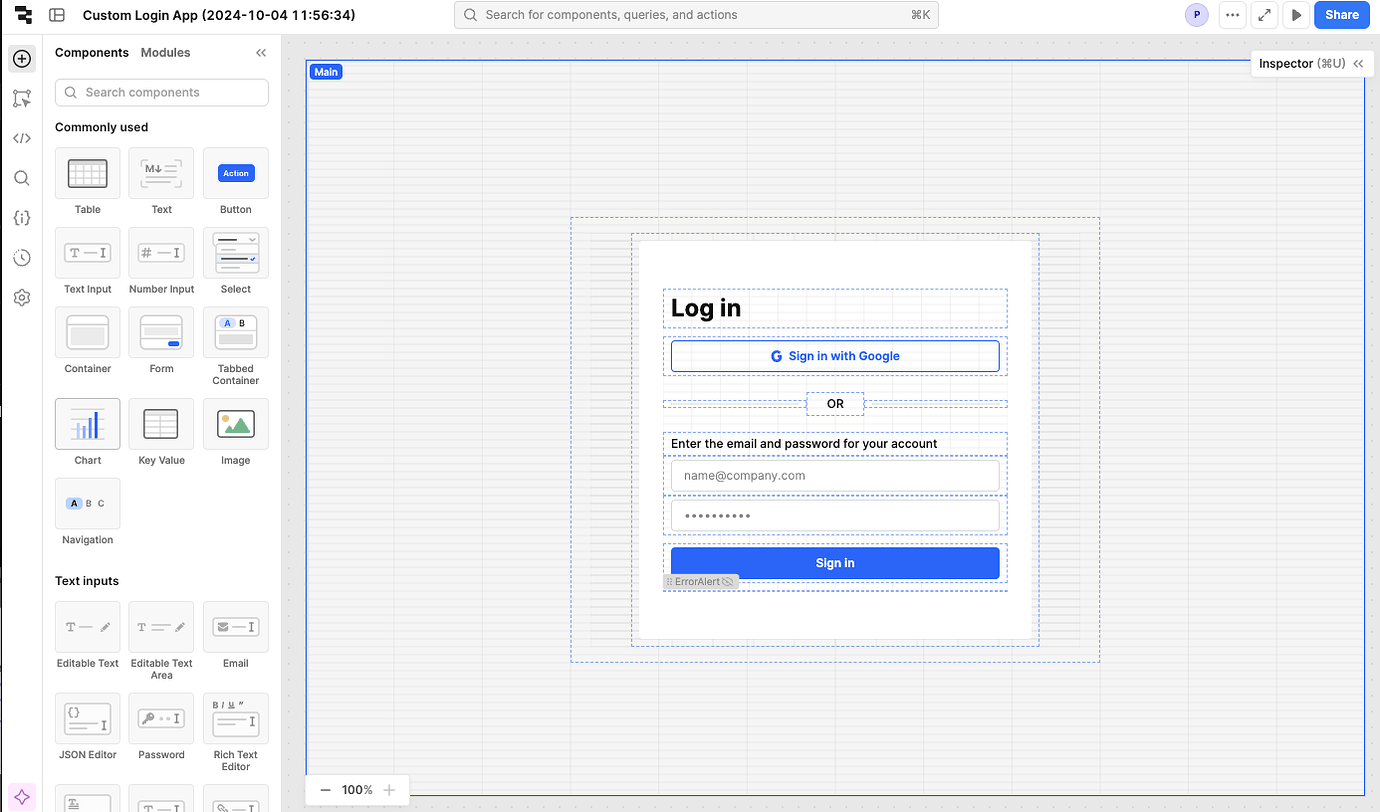Select the Main frame tab label
1380x812 pixels.
coord(325,71)
